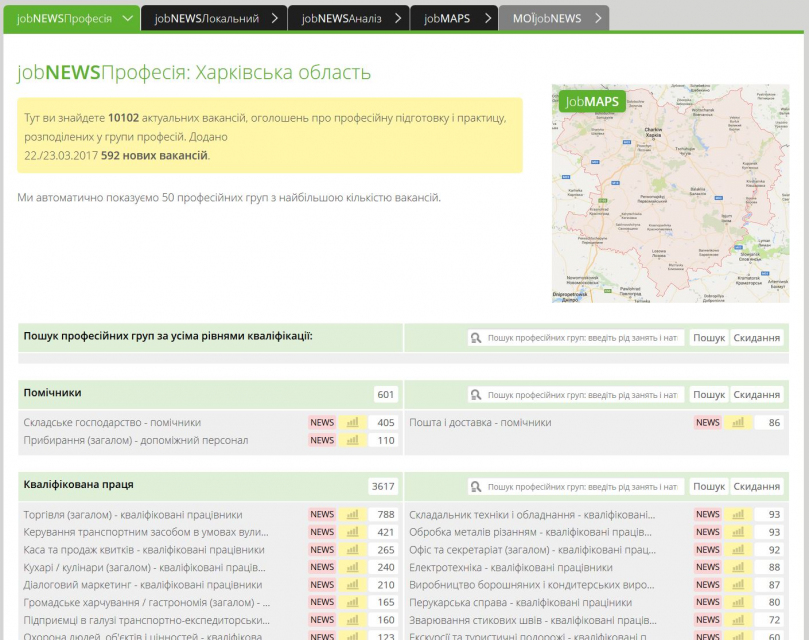Open chart icon for Громадське харчування / гастрономія

[x=352, y=602]
